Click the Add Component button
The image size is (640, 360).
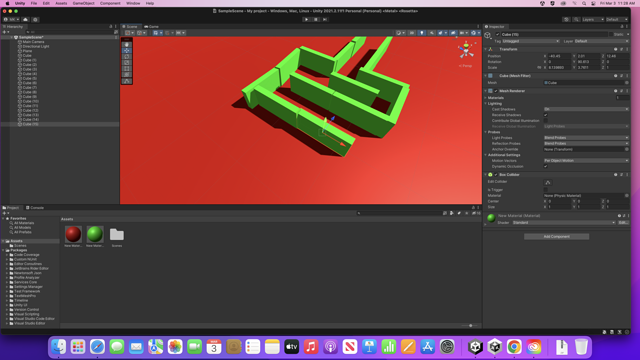click(x=556, y=237)
